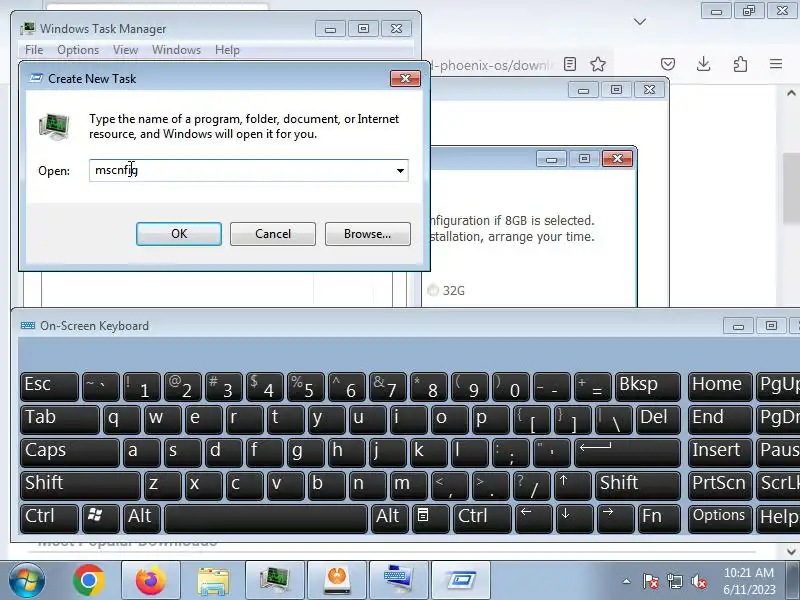Click Action Center flag tray icon

pos(651,581)
